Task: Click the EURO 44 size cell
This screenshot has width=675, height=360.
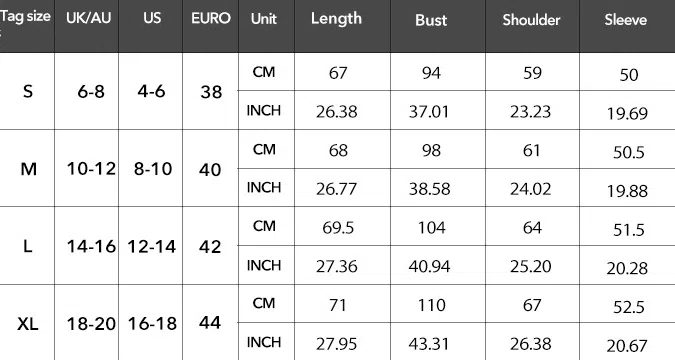Action: click(210, 323)
